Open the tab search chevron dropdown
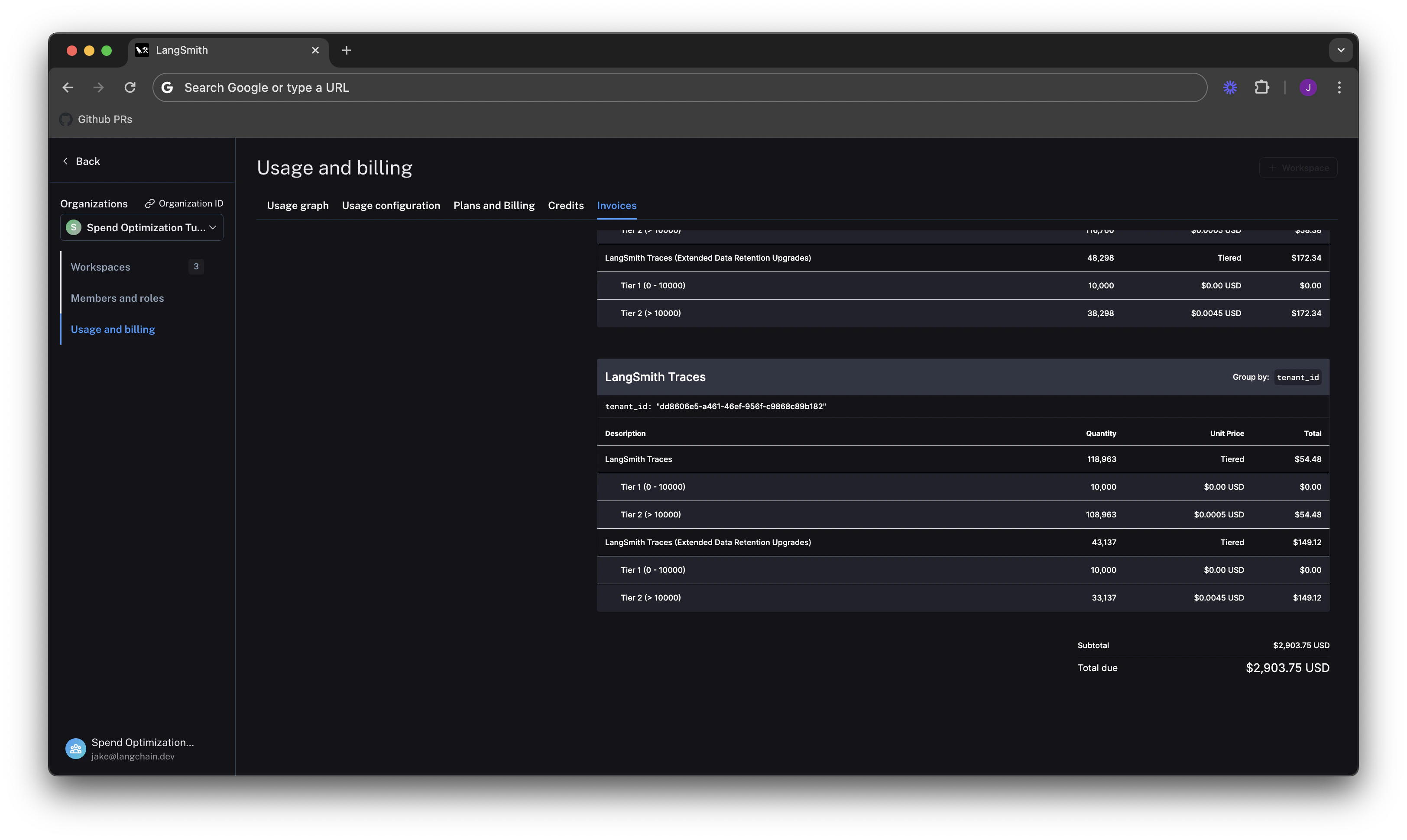Image resolution: width=1407 pixels, height=840 pixels. coord(1340,50)
